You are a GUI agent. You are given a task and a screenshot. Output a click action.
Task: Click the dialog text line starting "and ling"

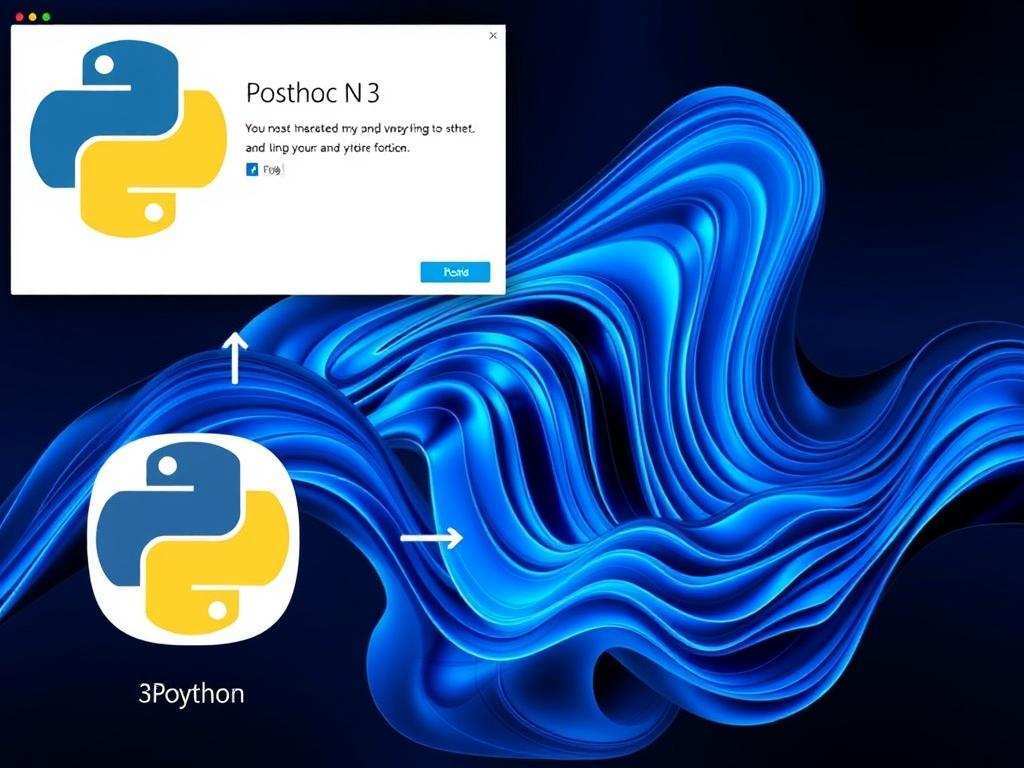[x=327, y=148]
